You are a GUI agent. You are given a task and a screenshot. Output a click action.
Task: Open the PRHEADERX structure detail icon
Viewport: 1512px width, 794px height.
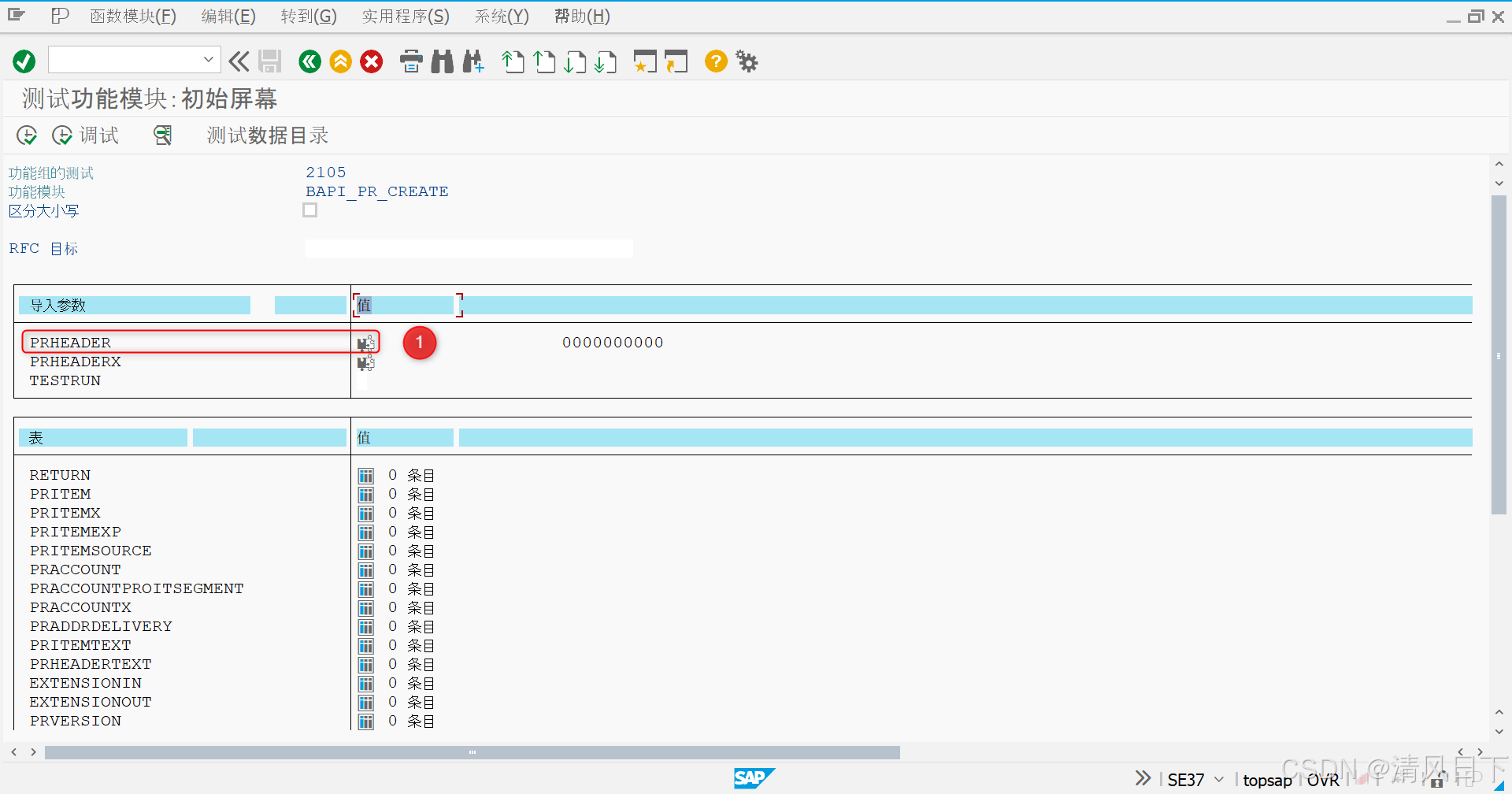point(365,362)
